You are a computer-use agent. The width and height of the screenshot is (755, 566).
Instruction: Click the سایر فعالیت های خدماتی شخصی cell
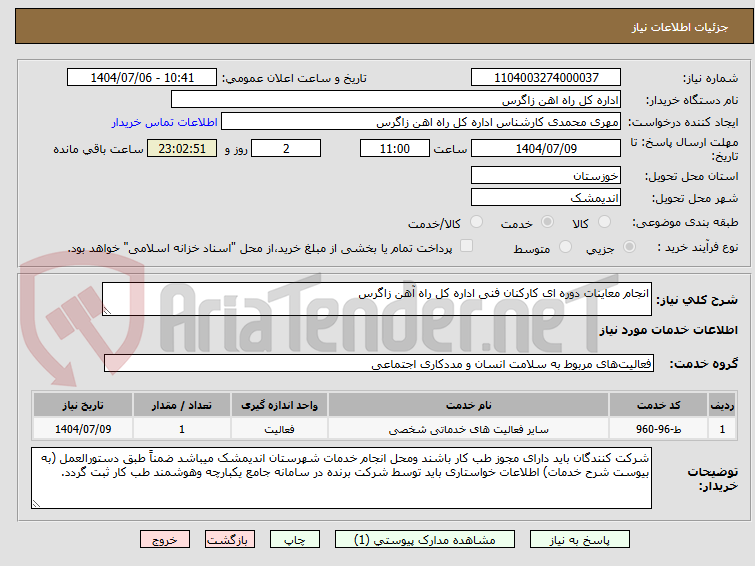[469, 429]
